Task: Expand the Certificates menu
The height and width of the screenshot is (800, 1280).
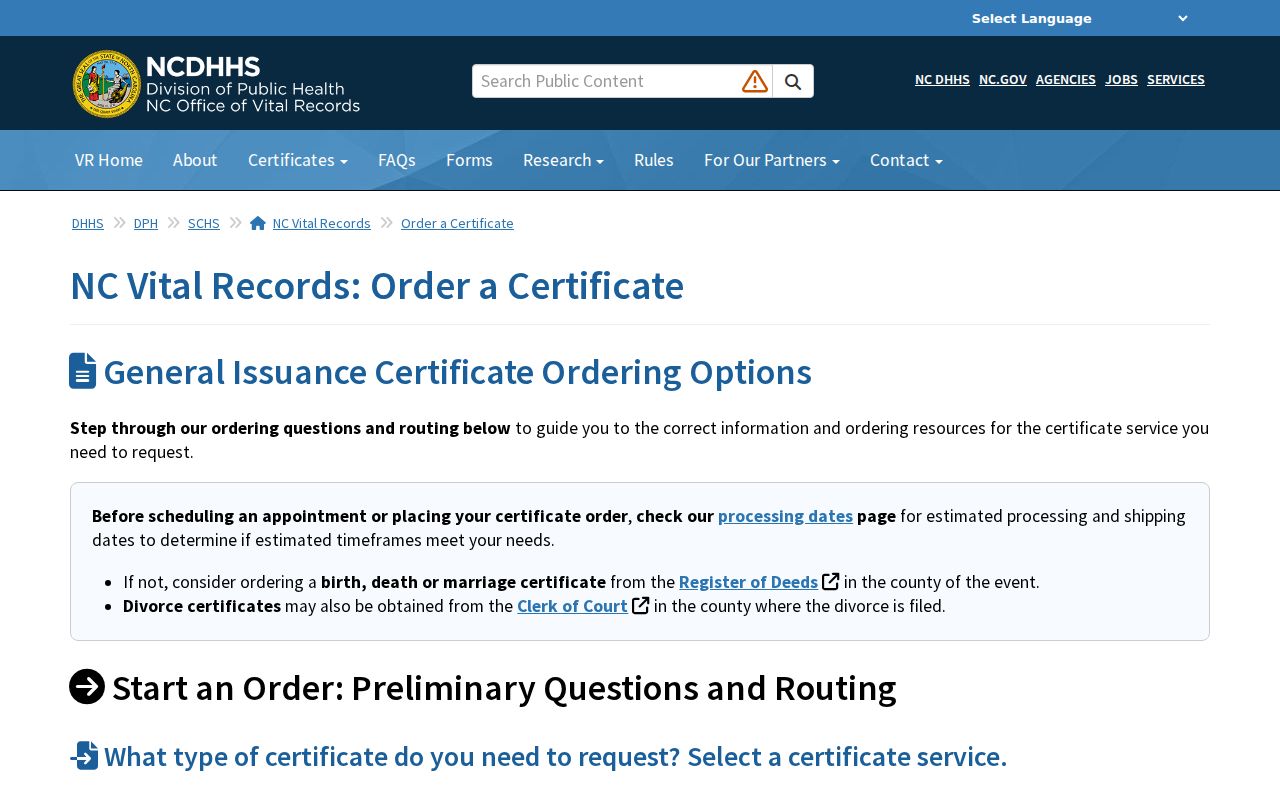Action: 298,160
